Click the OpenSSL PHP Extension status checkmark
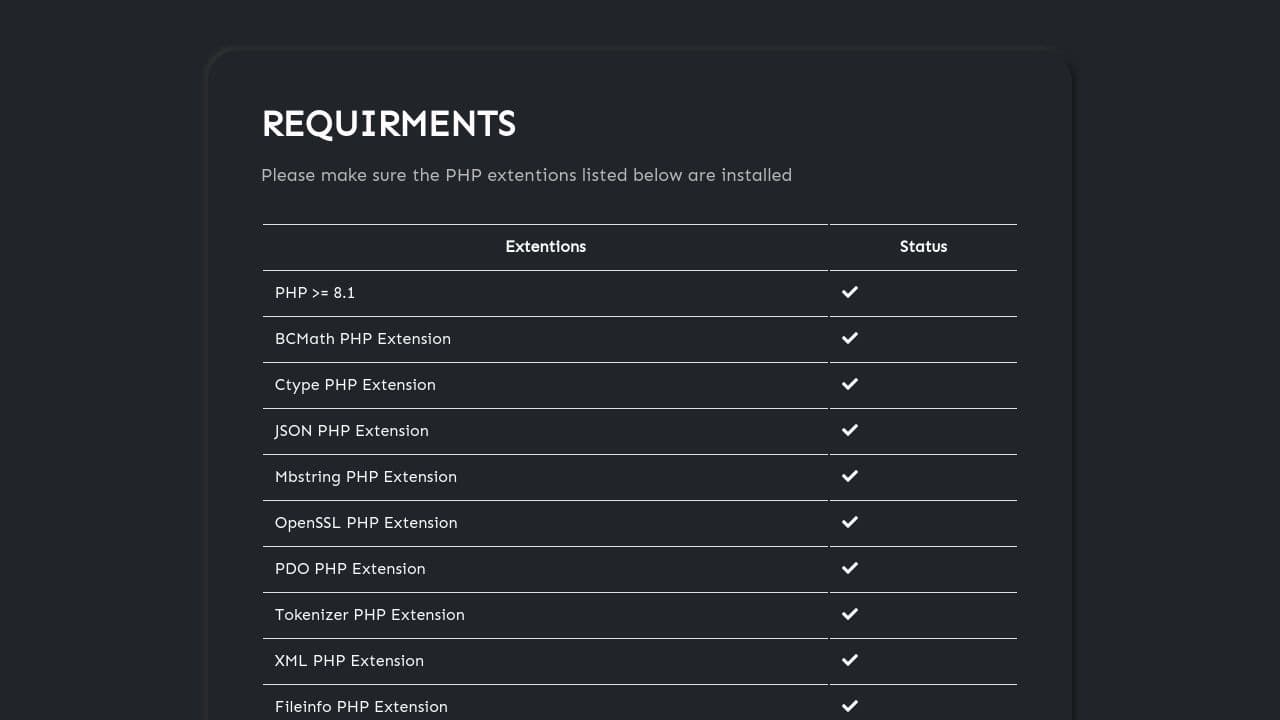 point(850,522)
